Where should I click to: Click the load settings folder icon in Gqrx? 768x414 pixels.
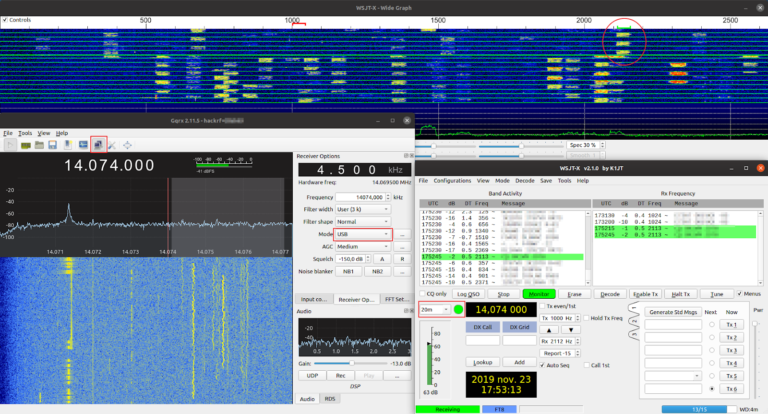[39, 145]
